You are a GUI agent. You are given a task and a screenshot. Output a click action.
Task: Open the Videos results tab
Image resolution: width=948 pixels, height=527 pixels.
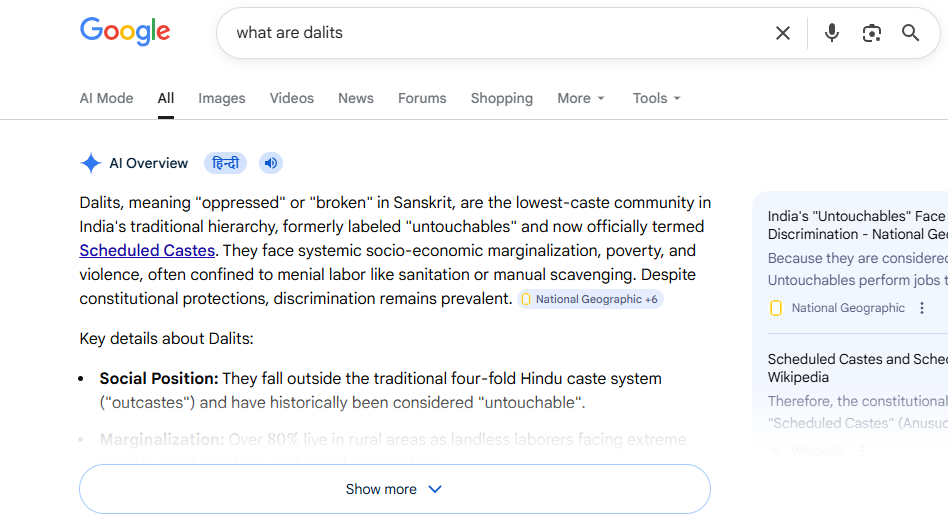point(291,98)
